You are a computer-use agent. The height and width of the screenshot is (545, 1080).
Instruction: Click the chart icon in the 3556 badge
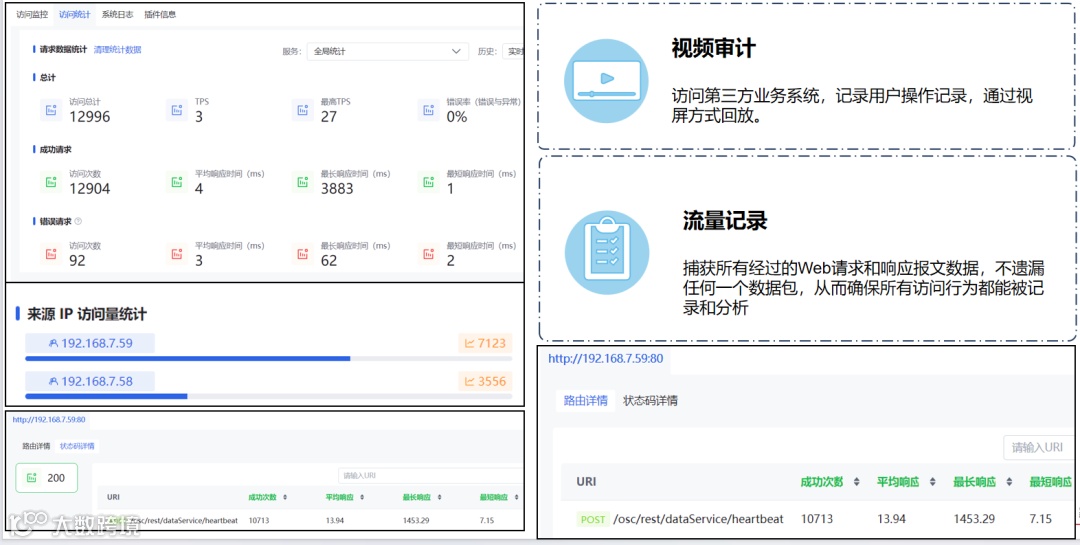click(x=470, y=382)
